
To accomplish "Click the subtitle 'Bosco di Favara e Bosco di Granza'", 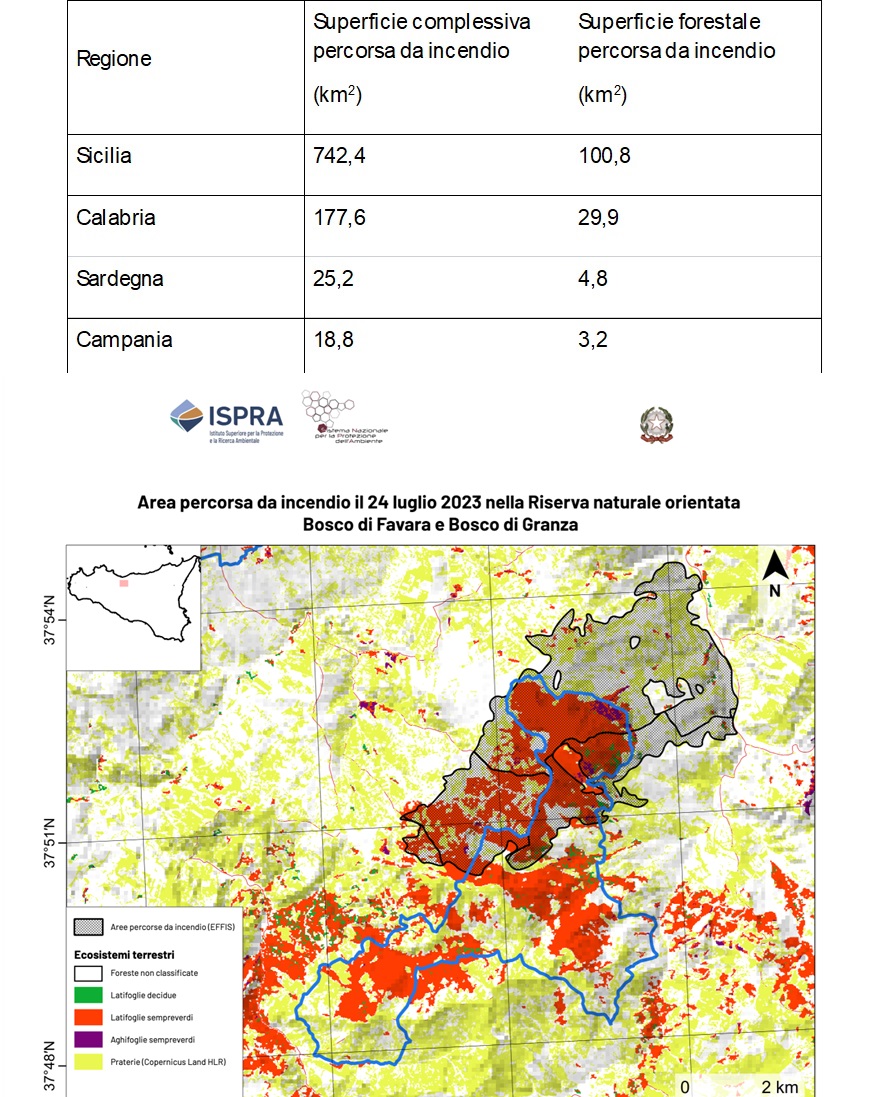I will click(x=440, y=525).
